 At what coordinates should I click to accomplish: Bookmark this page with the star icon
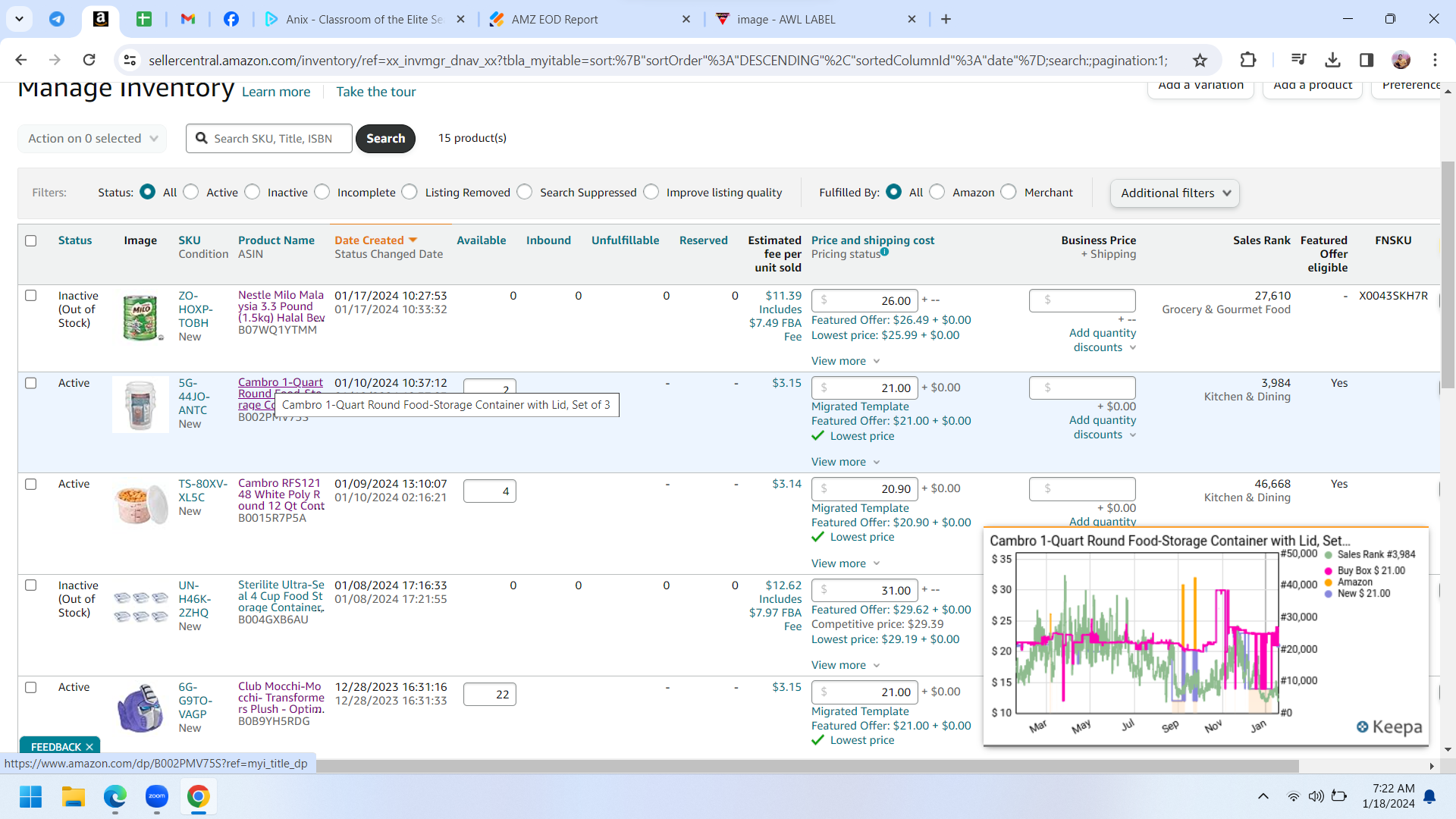[1200, 60]
